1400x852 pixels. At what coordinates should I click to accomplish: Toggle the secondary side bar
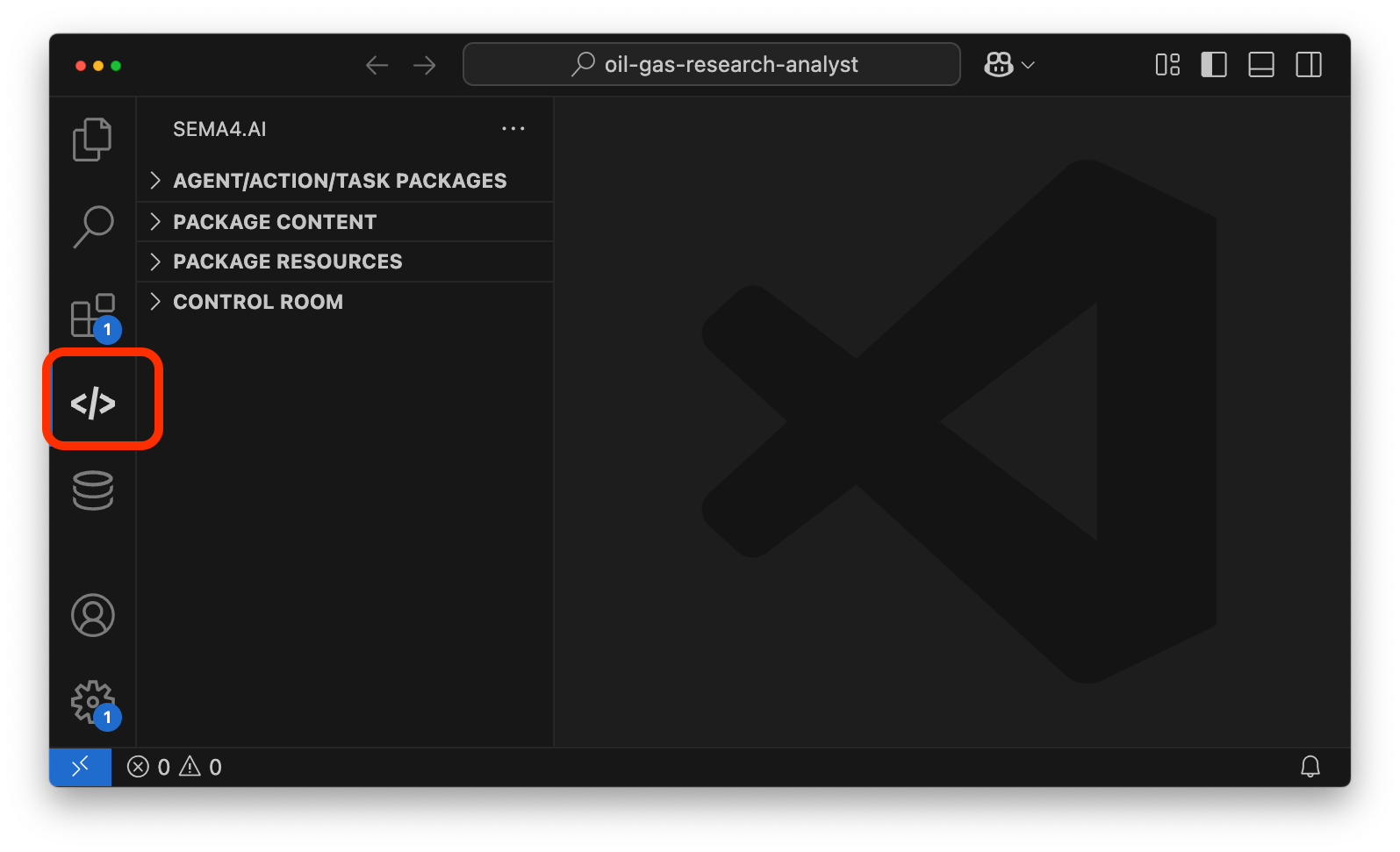click(1309, 65)
